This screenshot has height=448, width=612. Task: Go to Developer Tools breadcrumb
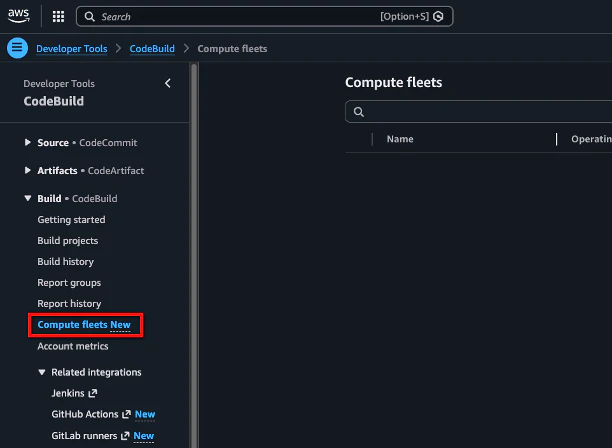click(72, 49)
